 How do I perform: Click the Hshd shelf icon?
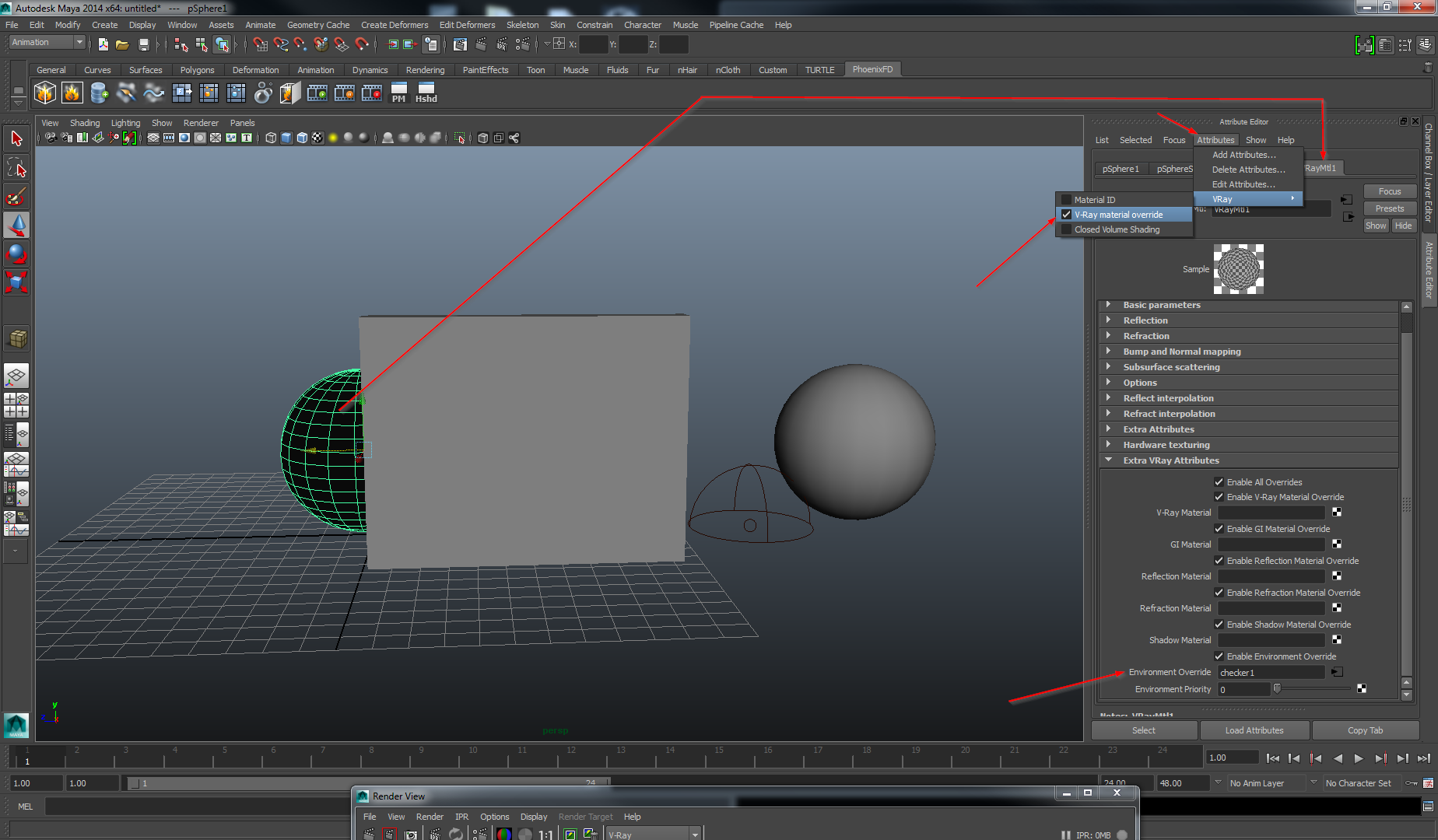point(426,93)
